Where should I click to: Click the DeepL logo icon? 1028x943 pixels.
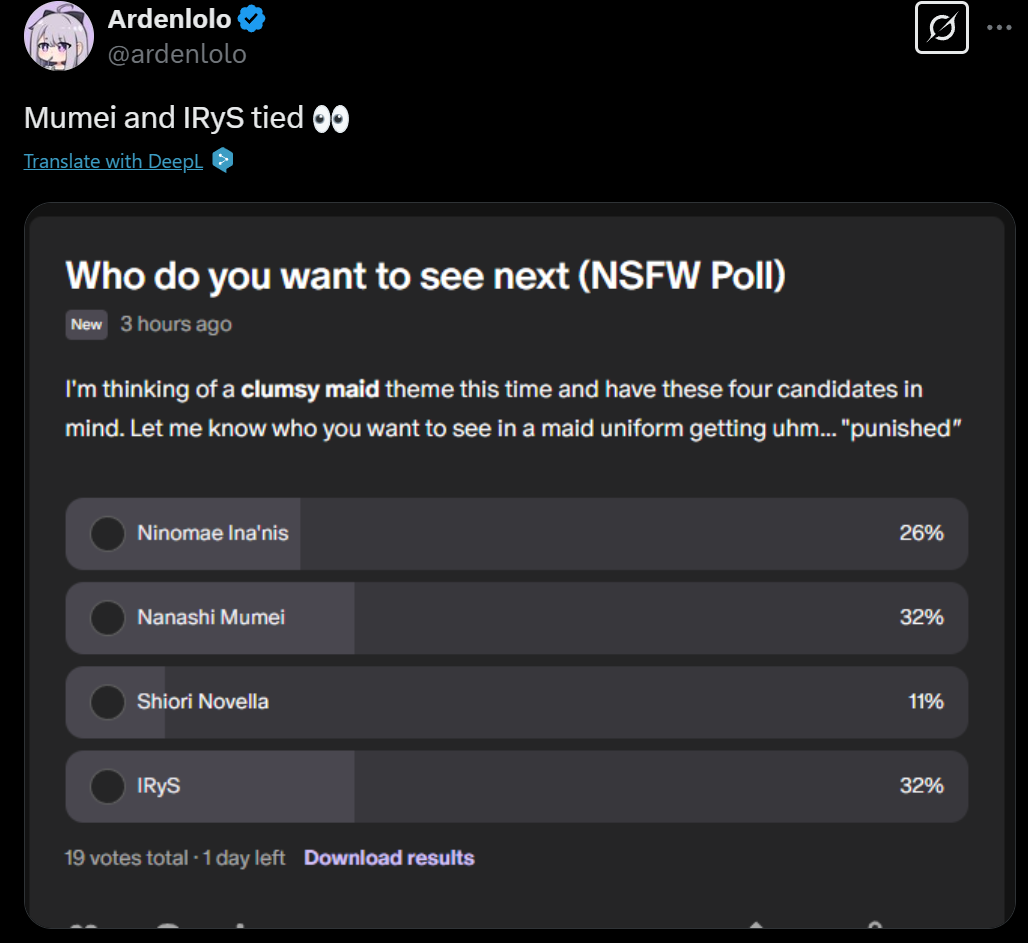pos(223,160)
